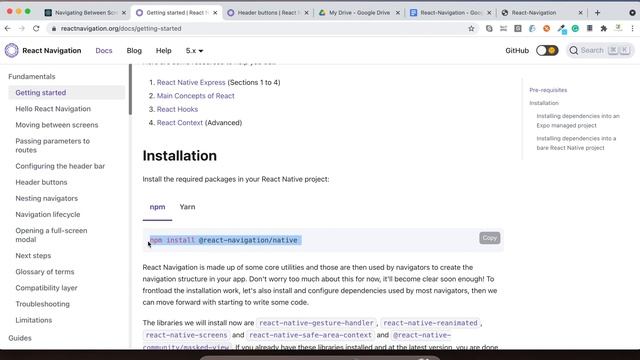Open React Context link
The width and height of the screenshot is (640, 360).
coord(180,123)
